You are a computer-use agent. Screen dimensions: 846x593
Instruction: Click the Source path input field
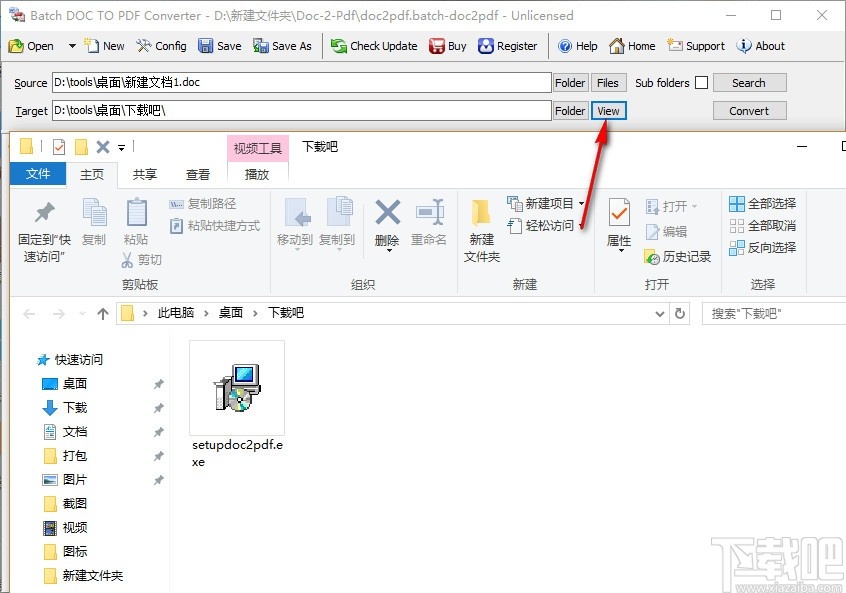[x=302, y=83]
